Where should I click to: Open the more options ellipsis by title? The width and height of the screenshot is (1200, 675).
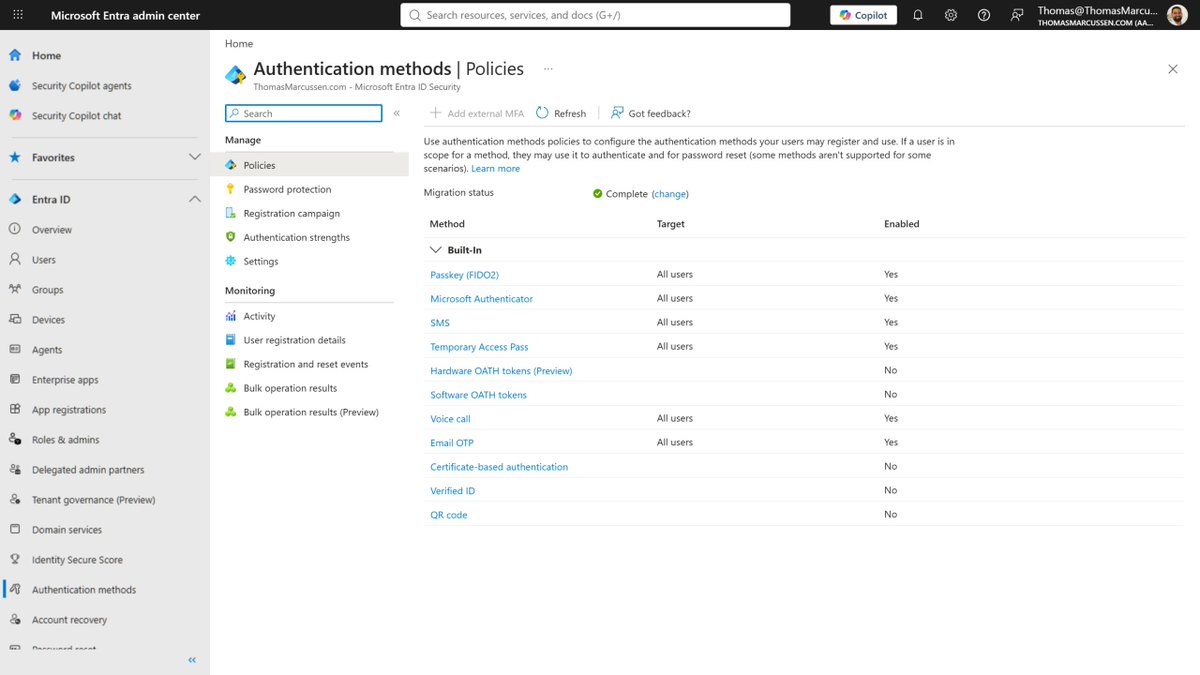click(548, 69)
